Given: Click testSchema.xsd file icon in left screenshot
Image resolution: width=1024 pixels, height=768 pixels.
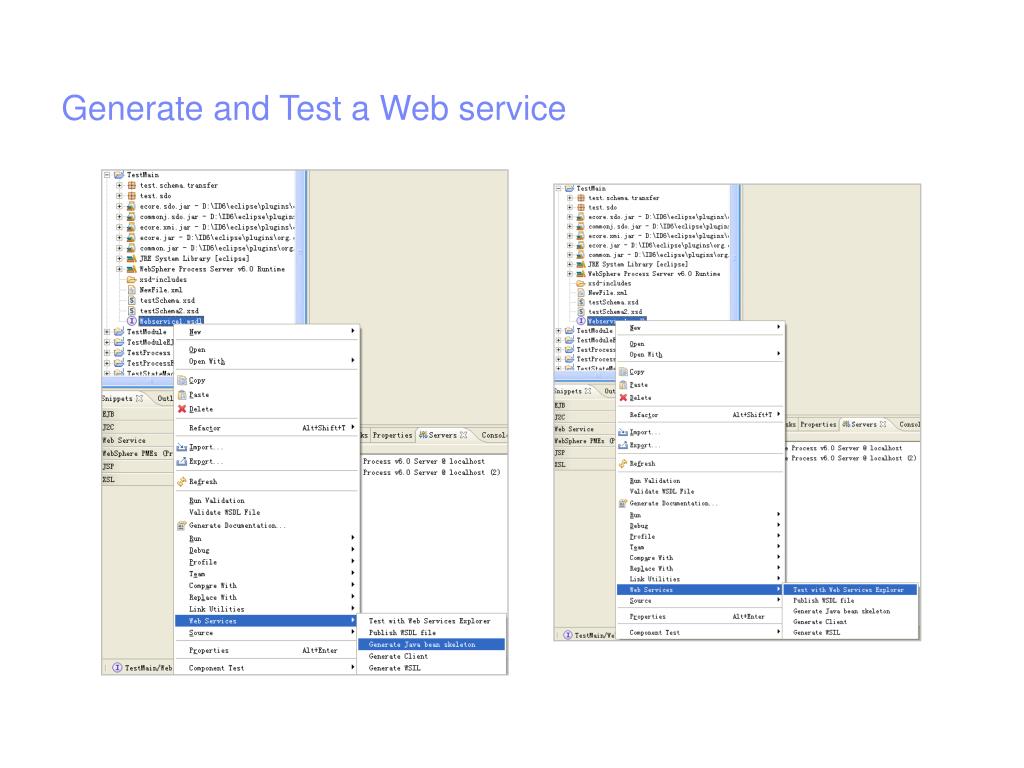Looking at the screenshot, I should pos(131,300).
